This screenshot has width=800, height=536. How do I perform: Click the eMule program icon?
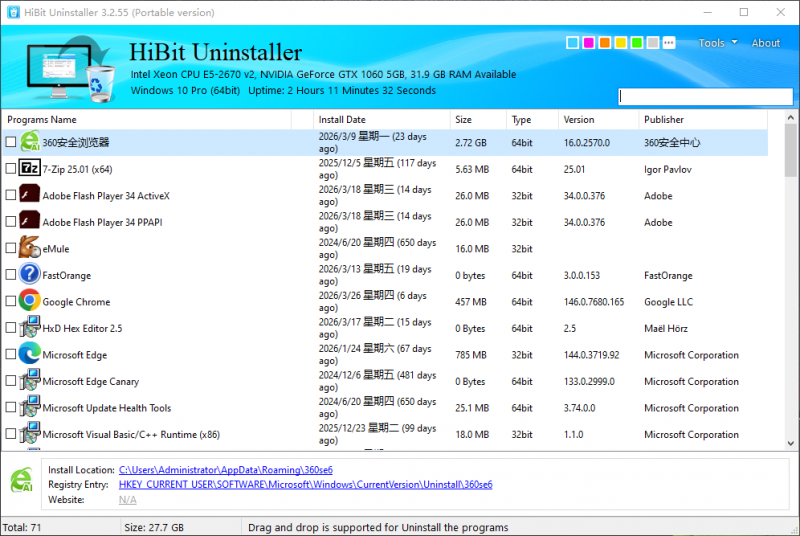[x=29, y=248]
